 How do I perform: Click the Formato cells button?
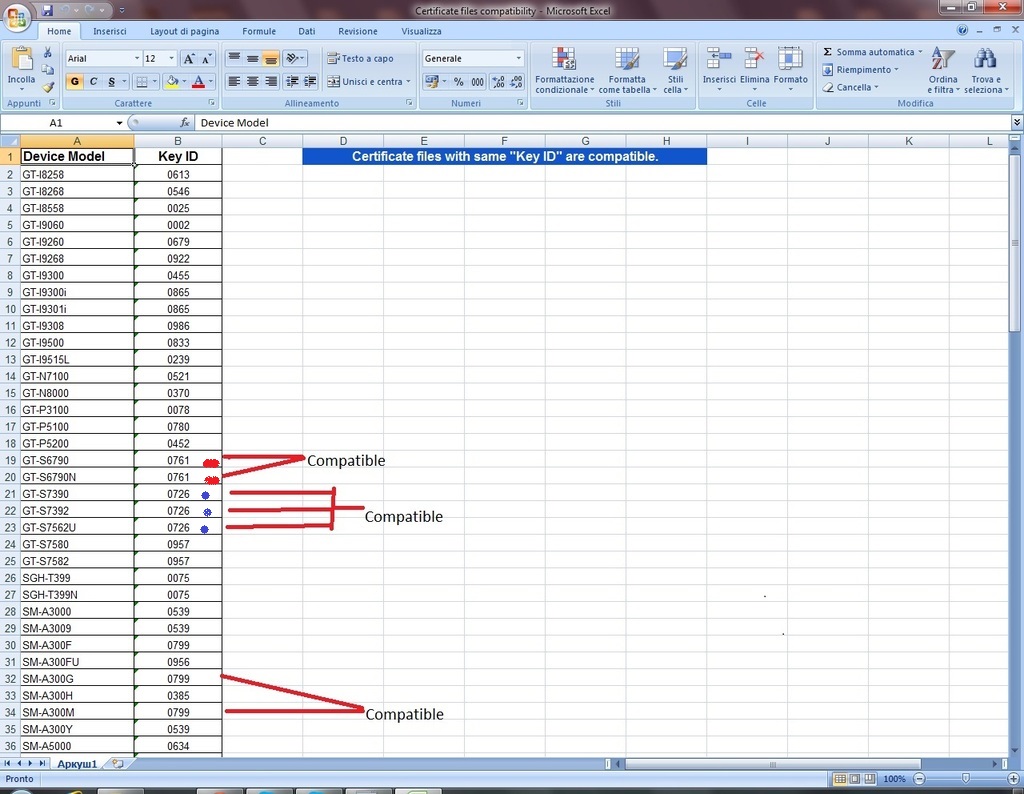[790, 69]
